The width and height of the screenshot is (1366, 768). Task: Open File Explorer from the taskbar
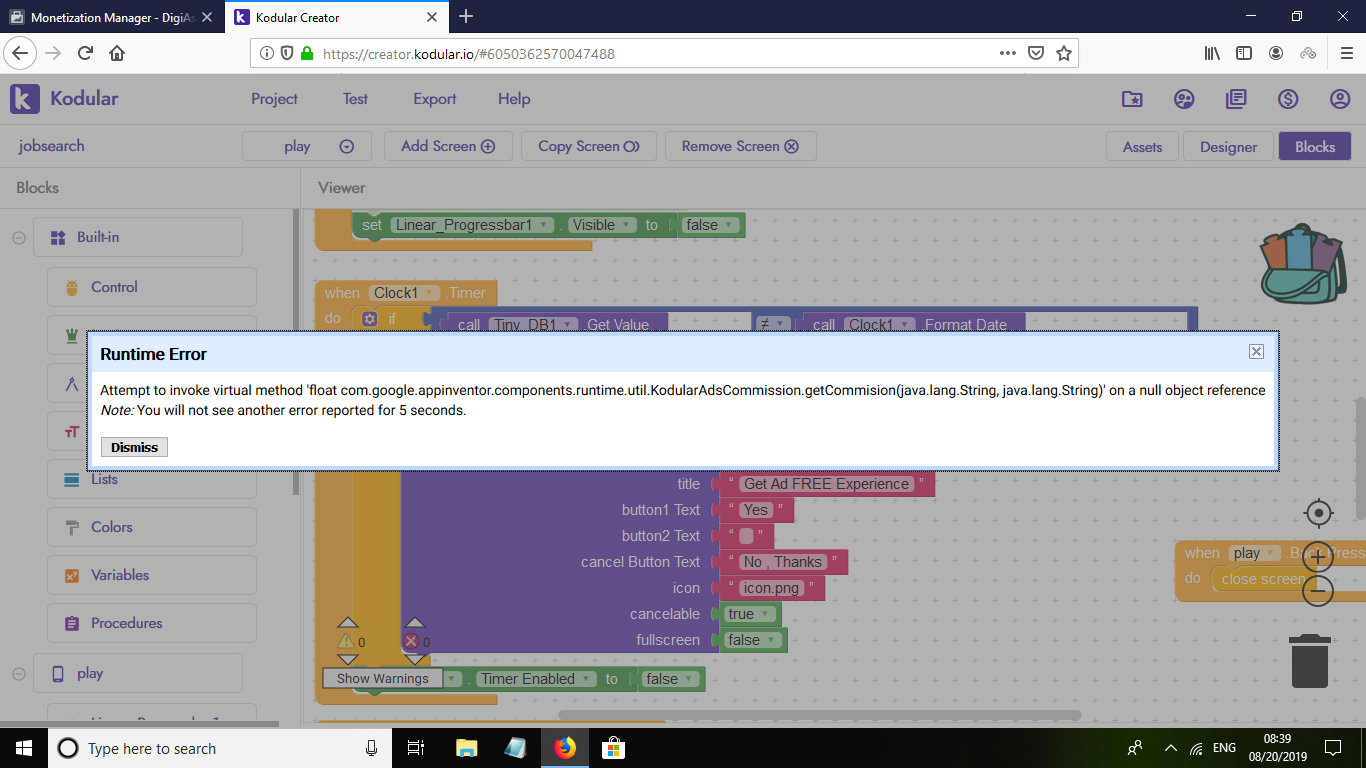(x=467, y=748)
